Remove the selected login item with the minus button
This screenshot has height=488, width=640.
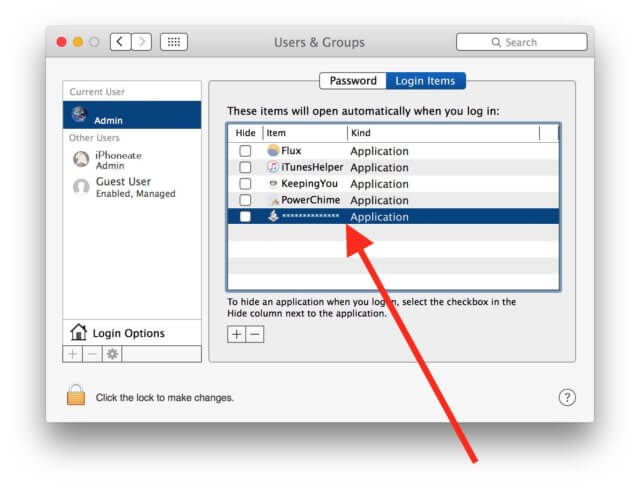[255, 335]
